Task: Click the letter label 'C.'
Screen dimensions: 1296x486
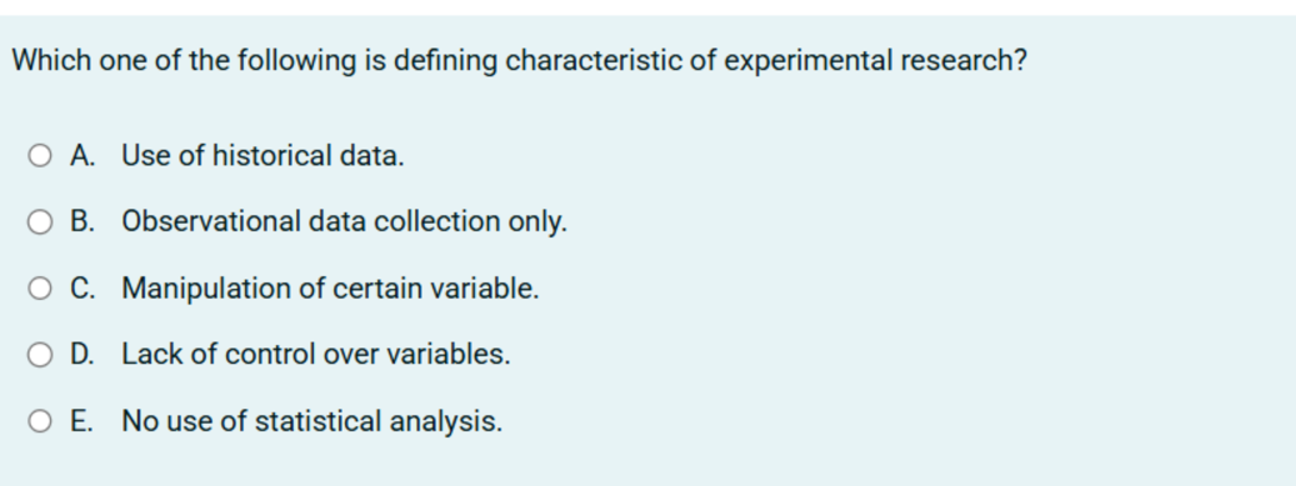Action: click(x=83, y=289)
